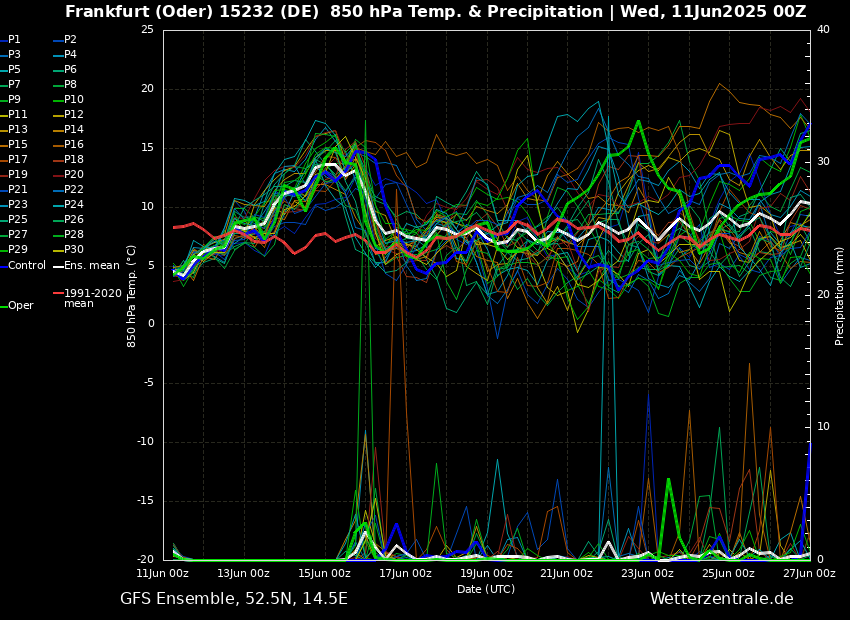Click the -15 temperature axis label

[x=146, y=501]
